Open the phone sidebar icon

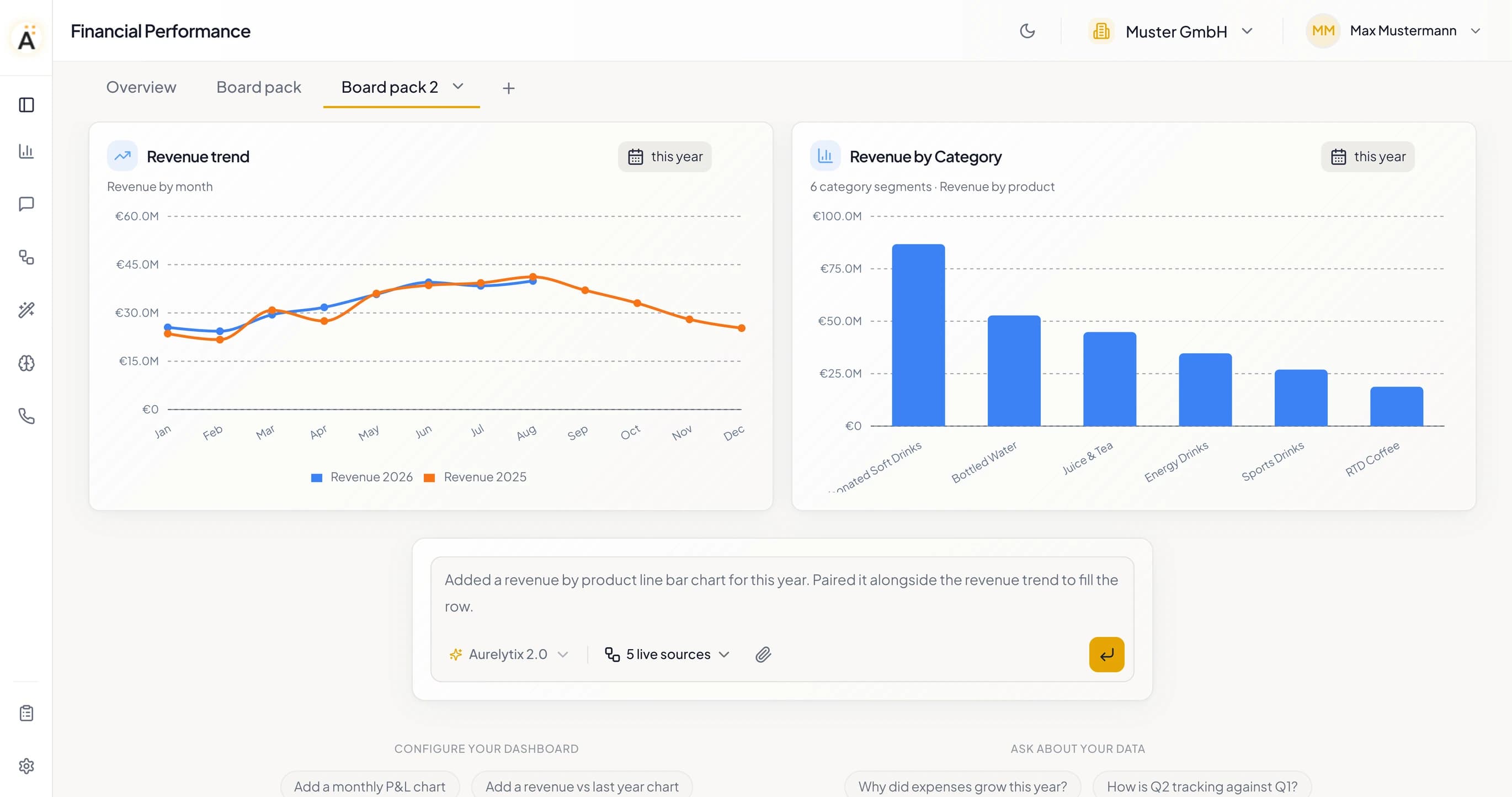tap(26, 416)
